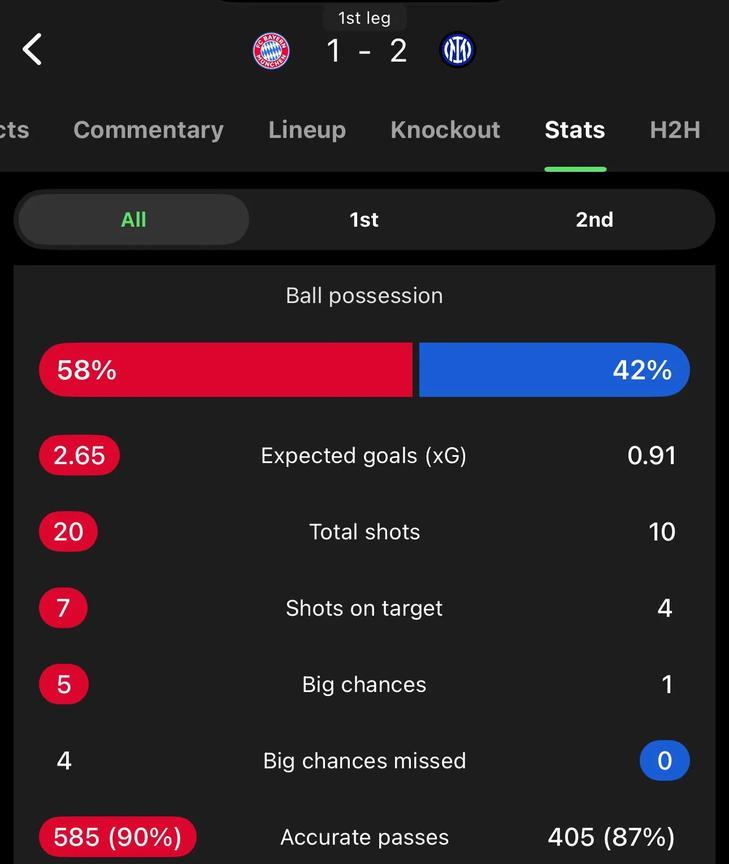Open the H2H tab
Viewport: 729px width, 864px height.
[x=675, y=130]
